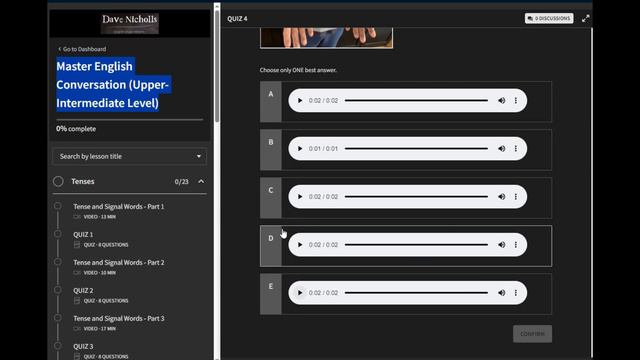Seek on answer E audio progress bar
Screen dimensions: 640x360
(416, 293)
